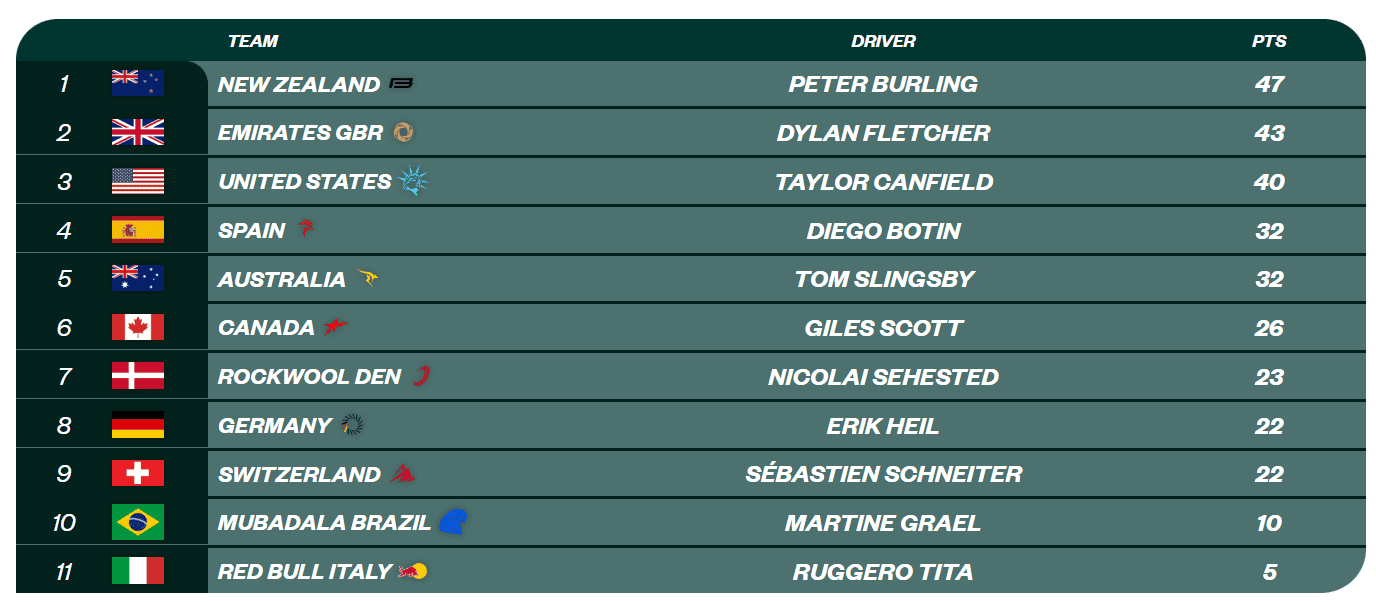
Task: Click the Great Britain Union Jack flag
Action: (138, 133)
